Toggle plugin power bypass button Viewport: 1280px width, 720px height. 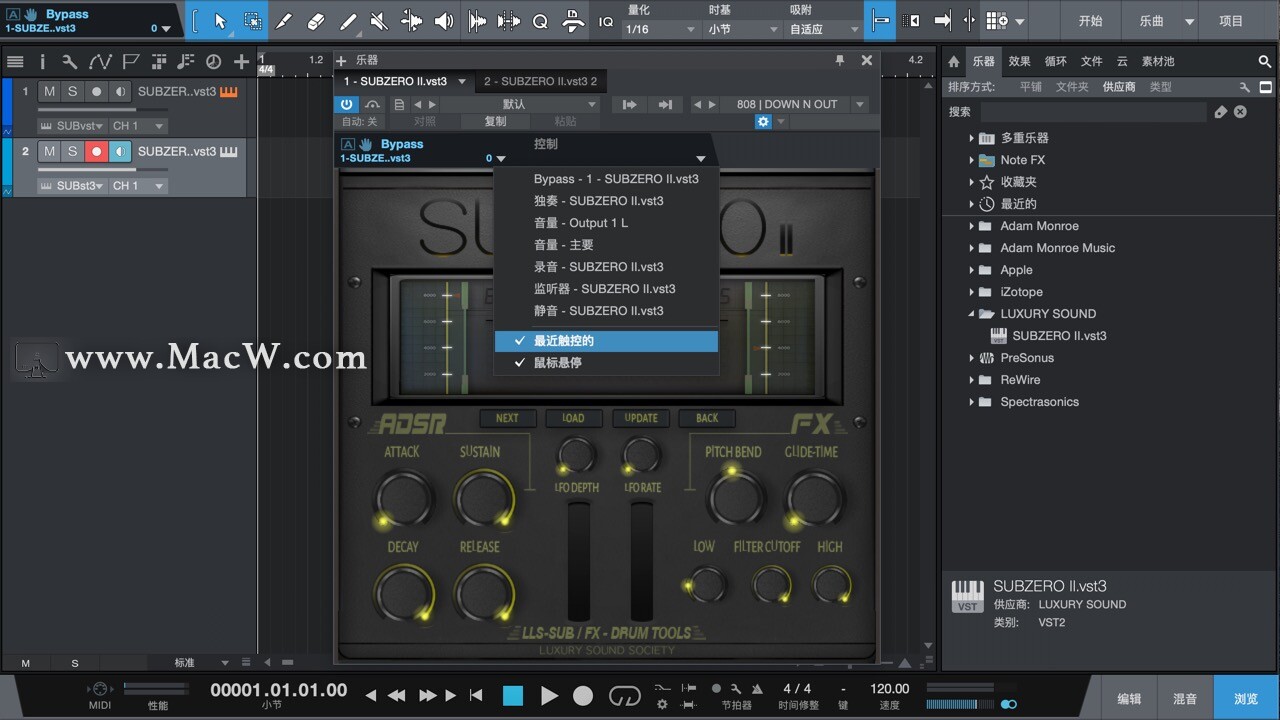coord(346,104)
